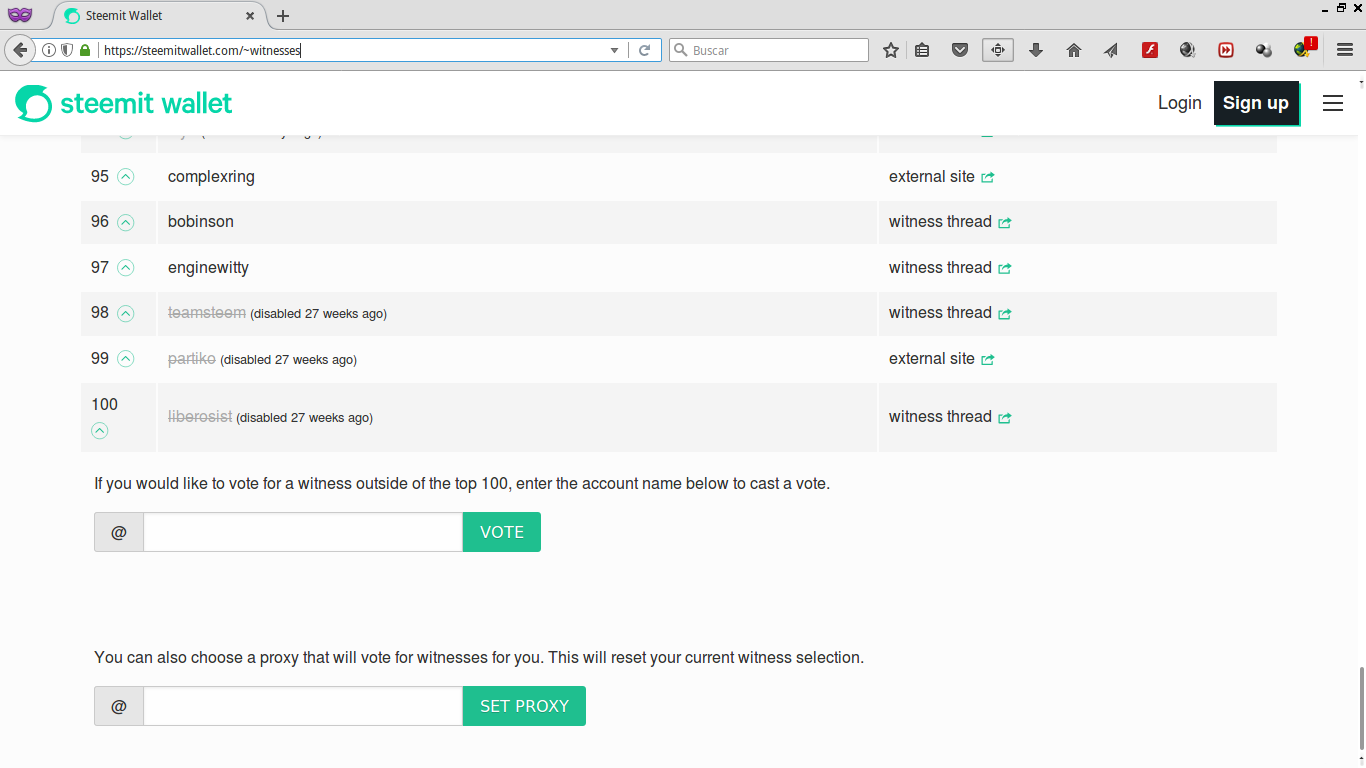1366x768 pixels.
Task: Click the Steemit Wallet logo
Action: click(124, 103)
